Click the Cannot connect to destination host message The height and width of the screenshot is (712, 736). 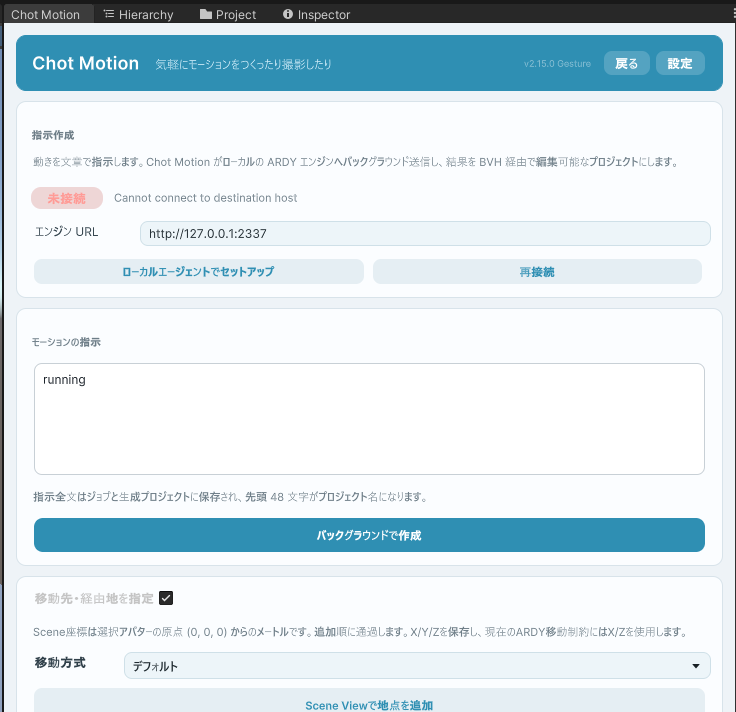tap(205, 198)
